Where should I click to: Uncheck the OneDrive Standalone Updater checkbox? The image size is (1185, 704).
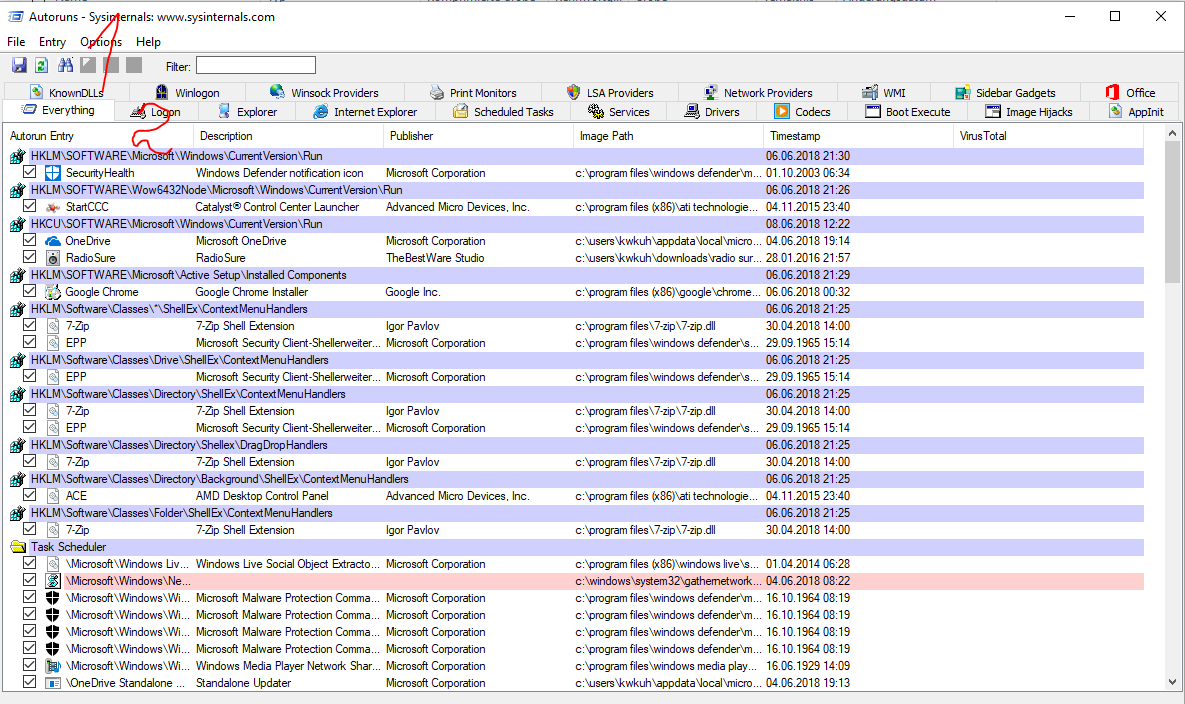[x=29, y=682]
